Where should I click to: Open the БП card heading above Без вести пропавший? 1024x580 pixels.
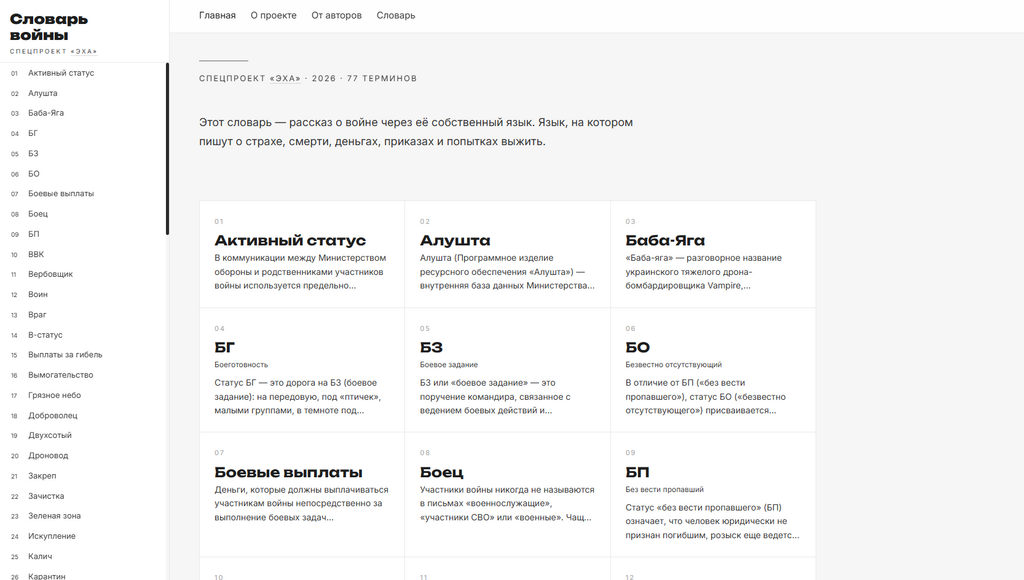pyautogui.click(x=637, y=472)
